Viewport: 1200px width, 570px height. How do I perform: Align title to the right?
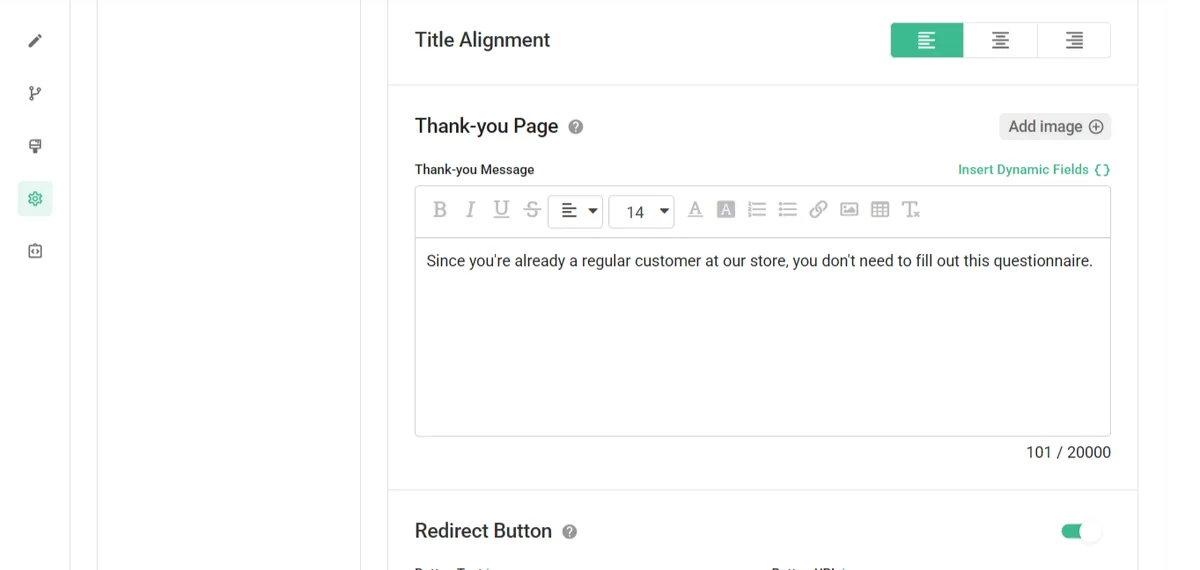pos(1074,40)
